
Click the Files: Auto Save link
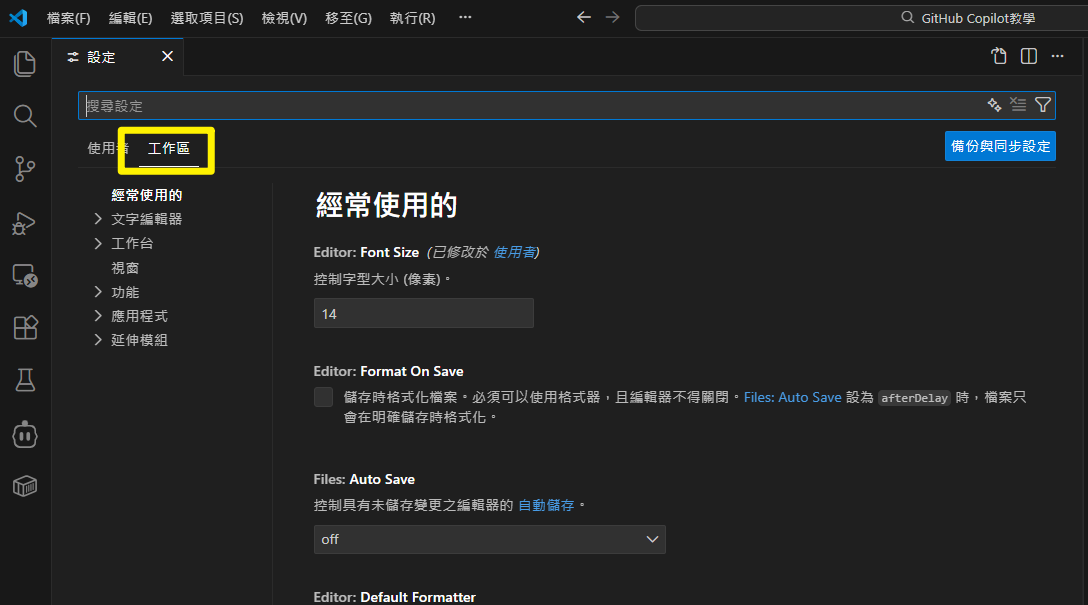pyautogui.click(x=792, y=397)
